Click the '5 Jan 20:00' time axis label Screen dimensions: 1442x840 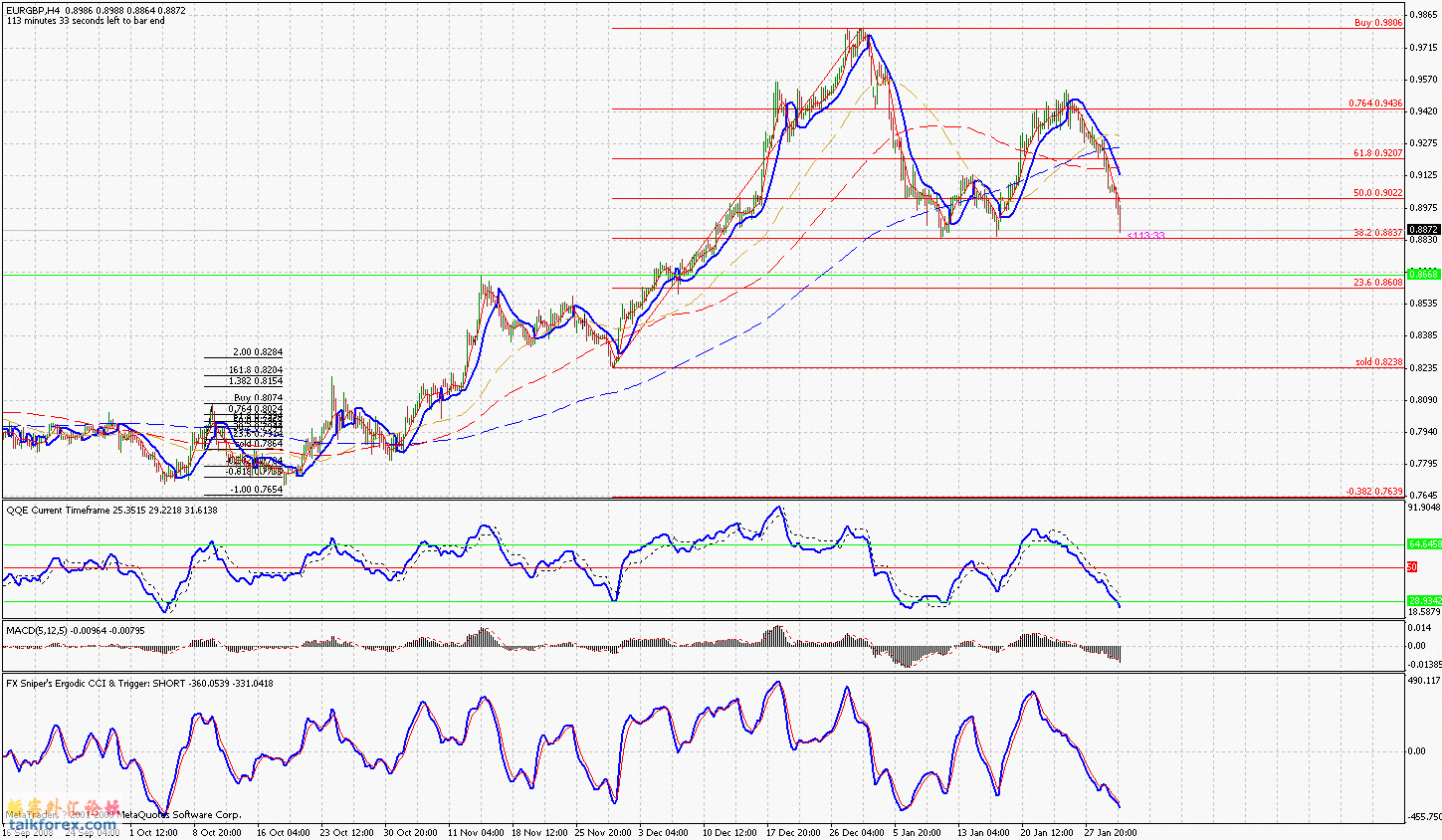[x=919, y=832]
